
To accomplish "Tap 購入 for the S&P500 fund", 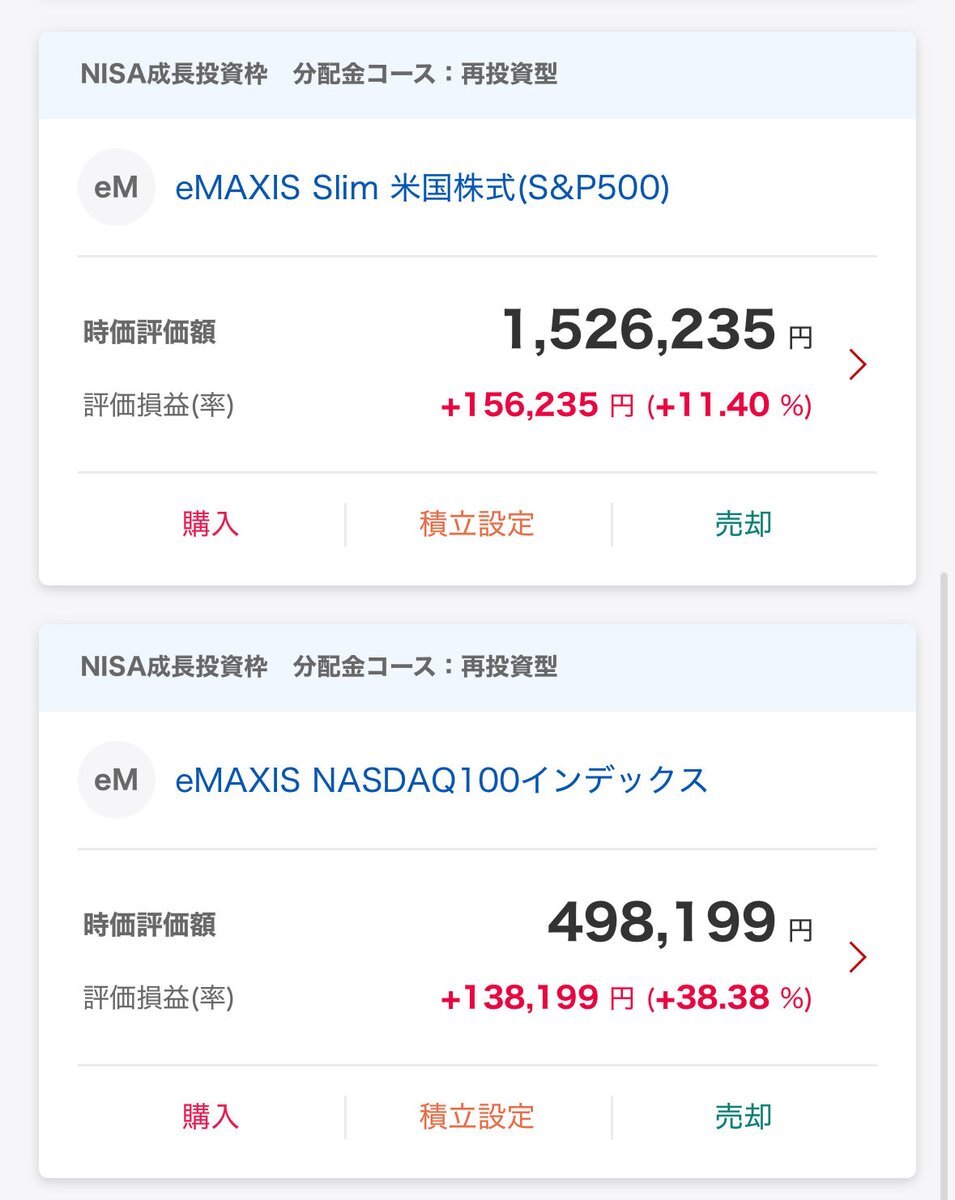I will pos(211,524).
